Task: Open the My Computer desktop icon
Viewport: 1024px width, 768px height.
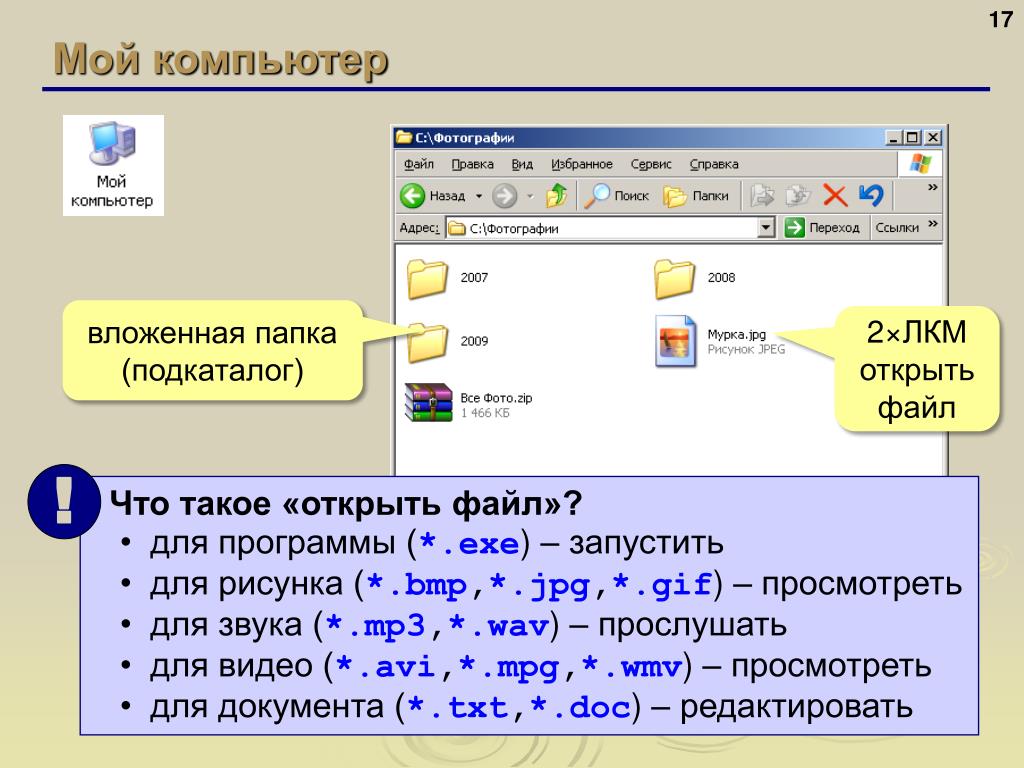Action: (x=113, y=165)
